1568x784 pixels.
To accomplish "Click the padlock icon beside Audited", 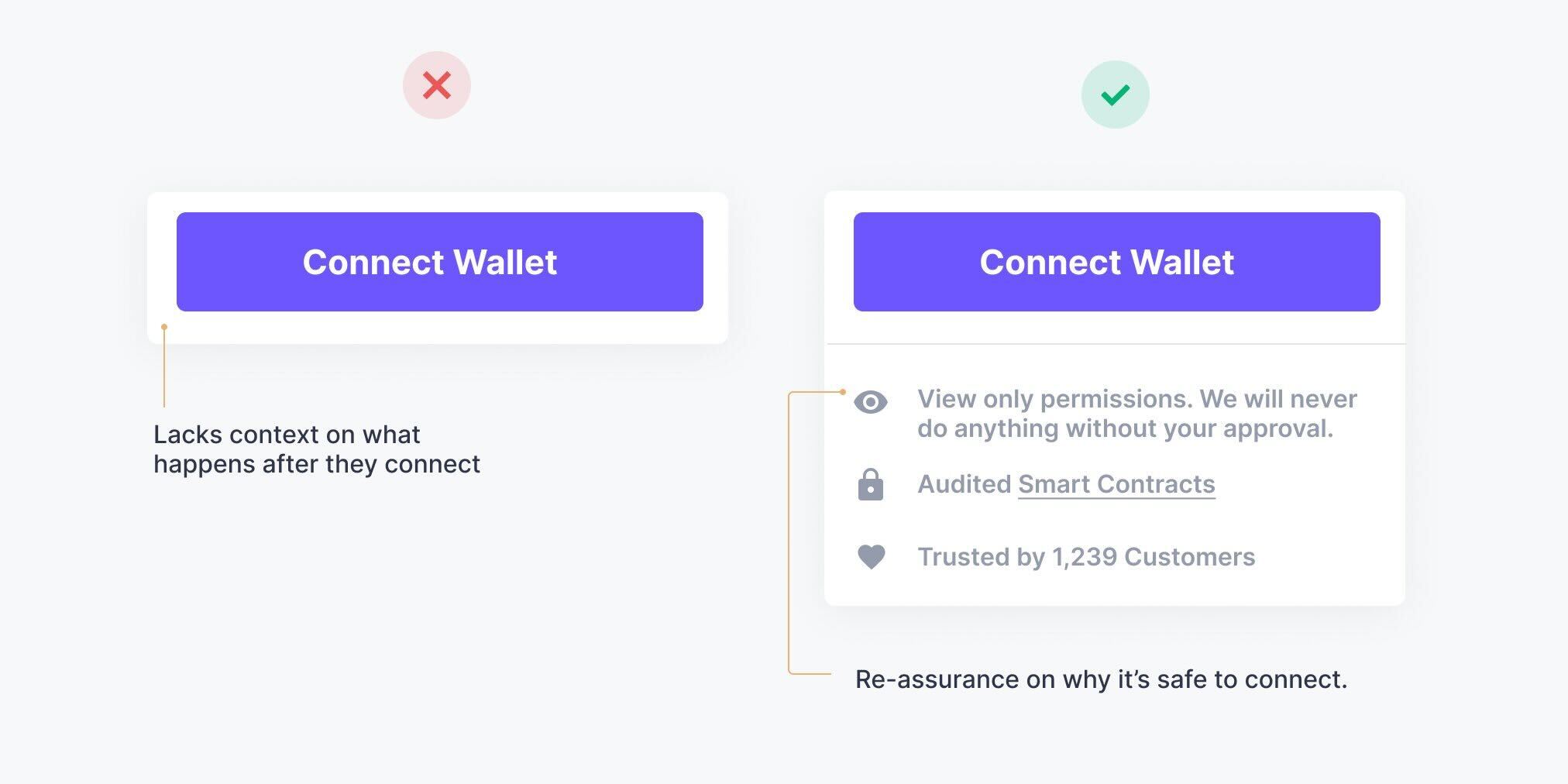I will click(871, 485).
